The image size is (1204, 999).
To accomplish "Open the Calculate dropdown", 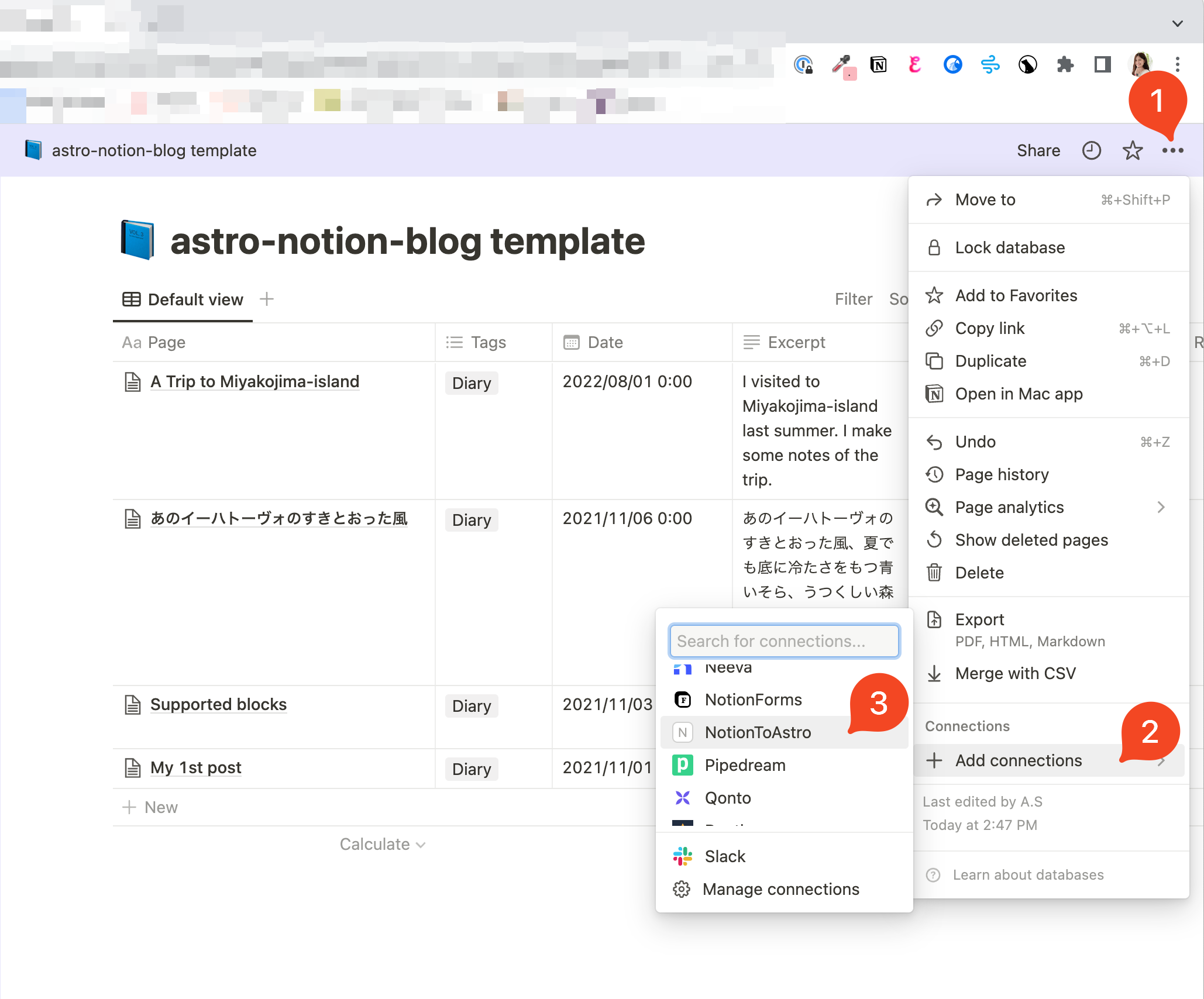I will click(x=383, y=844).
